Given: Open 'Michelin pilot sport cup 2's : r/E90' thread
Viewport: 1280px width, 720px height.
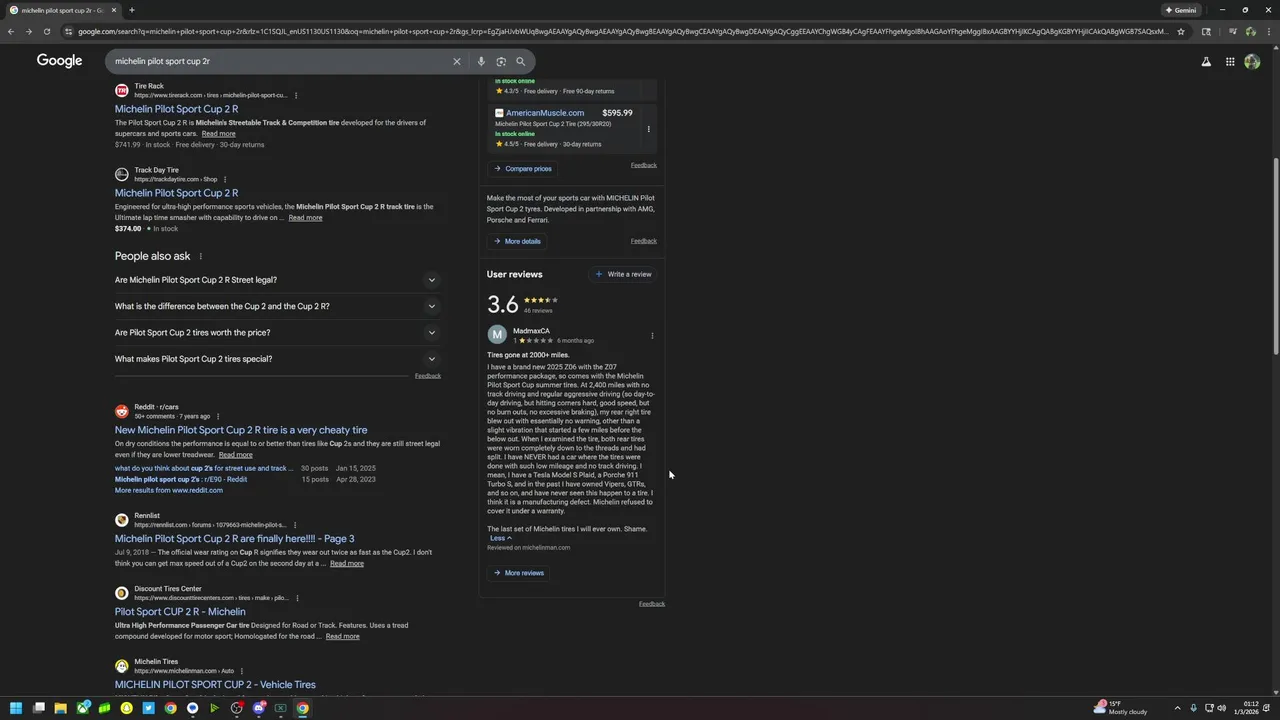Looking at the screenshot, I should point(181,479).
